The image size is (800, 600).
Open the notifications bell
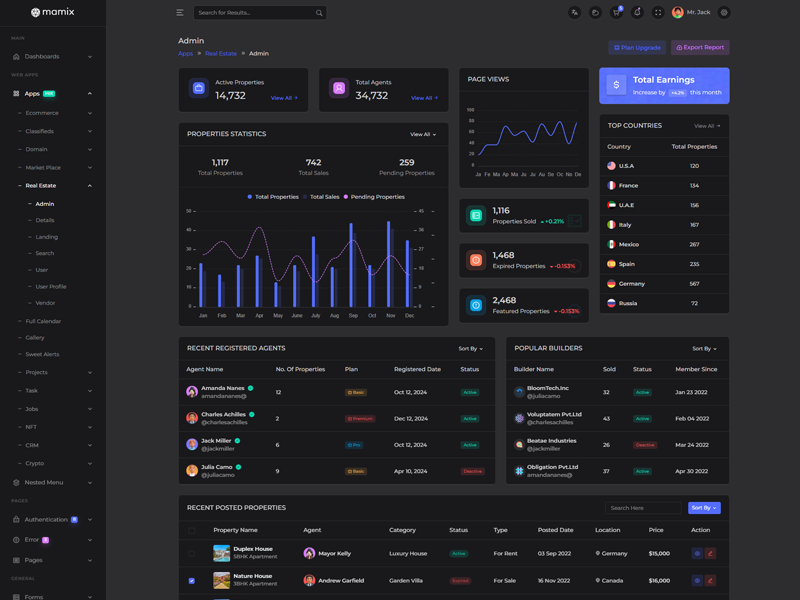pyautogui.click(x=637, y=13)
